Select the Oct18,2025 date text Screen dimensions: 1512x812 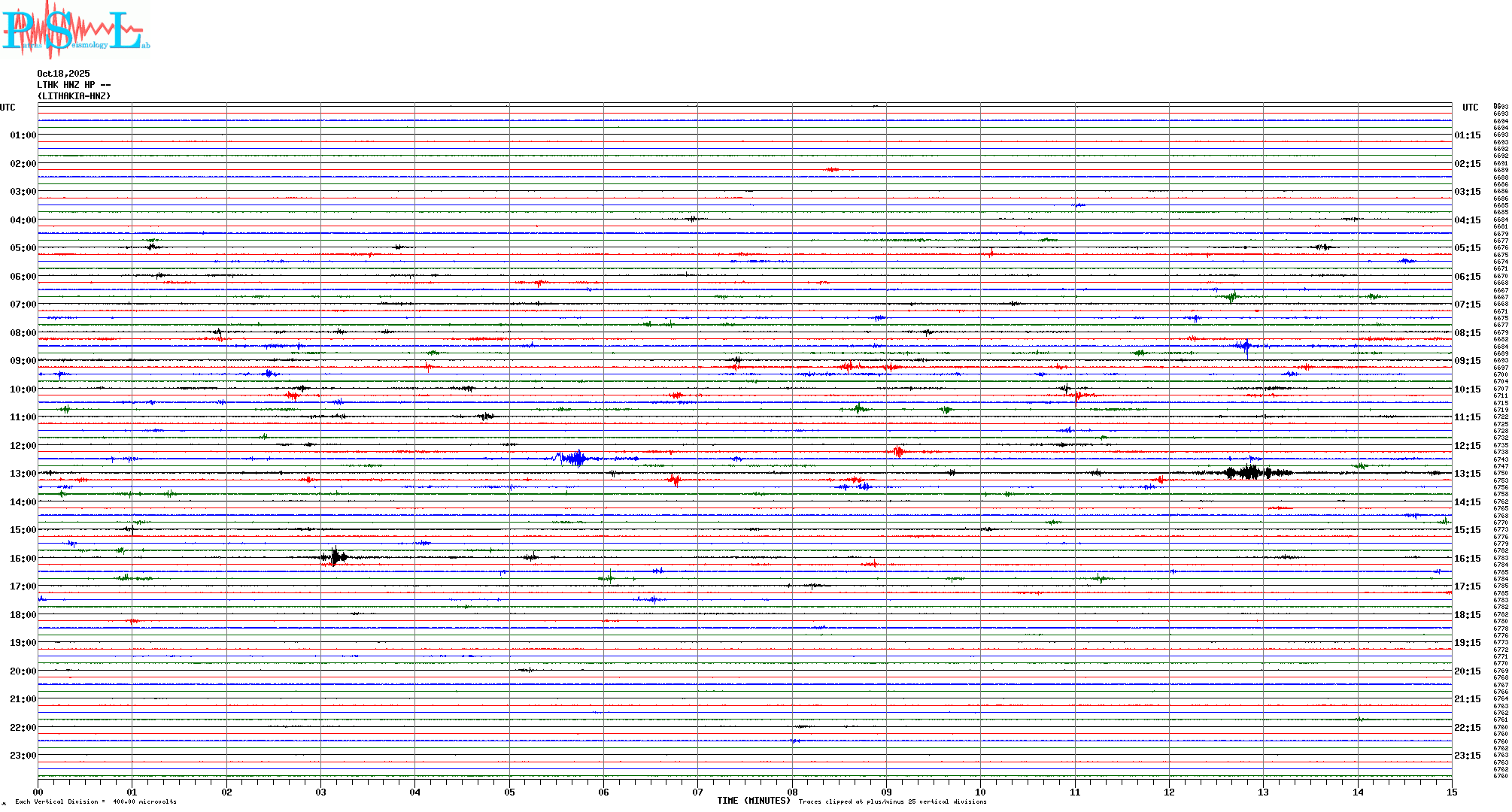point(63,74)
